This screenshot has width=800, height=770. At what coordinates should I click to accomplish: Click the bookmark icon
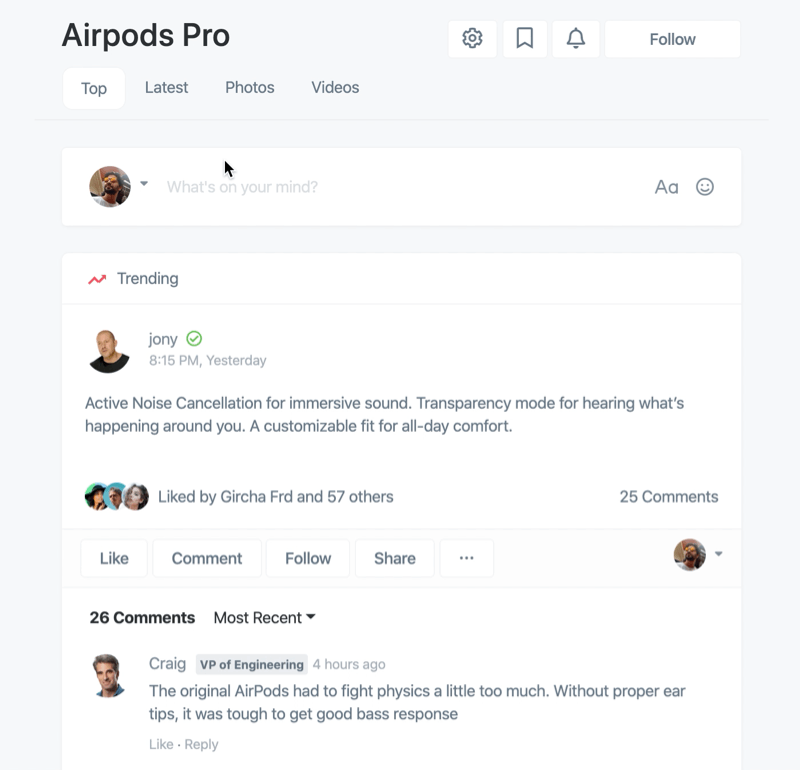(524, 39)
